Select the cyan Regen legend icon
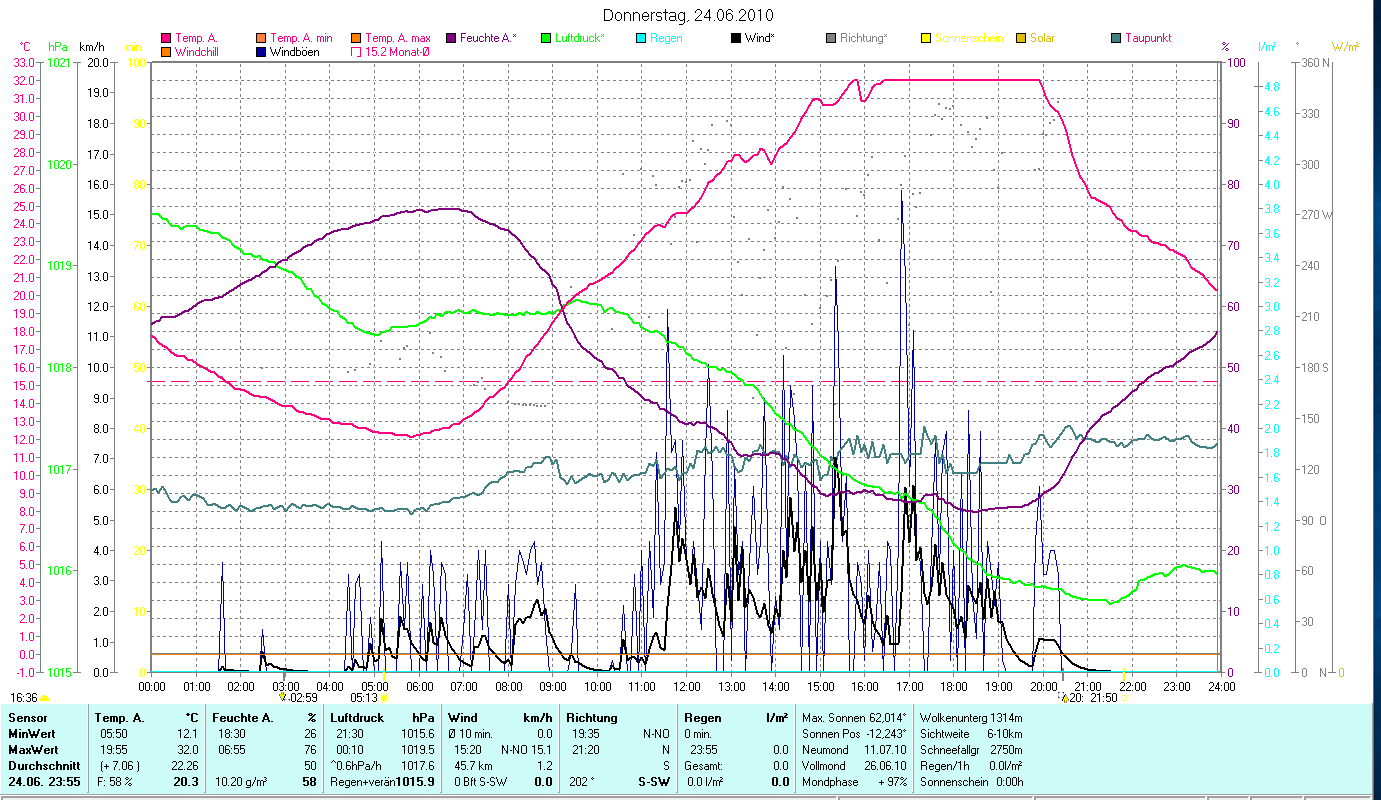The width and height of the screenshot is (1381, 800). (x=641, y=38)
